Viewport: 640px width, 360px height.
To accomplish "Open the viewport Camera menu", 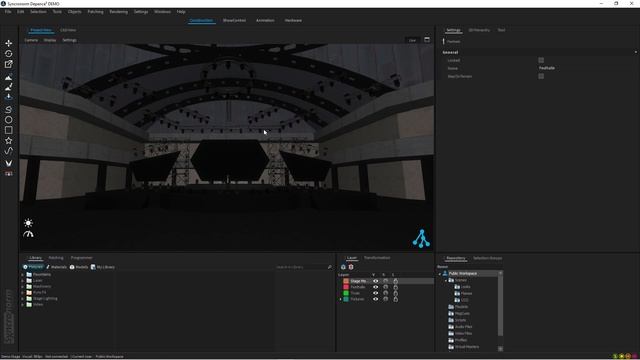I will (31, 40).
